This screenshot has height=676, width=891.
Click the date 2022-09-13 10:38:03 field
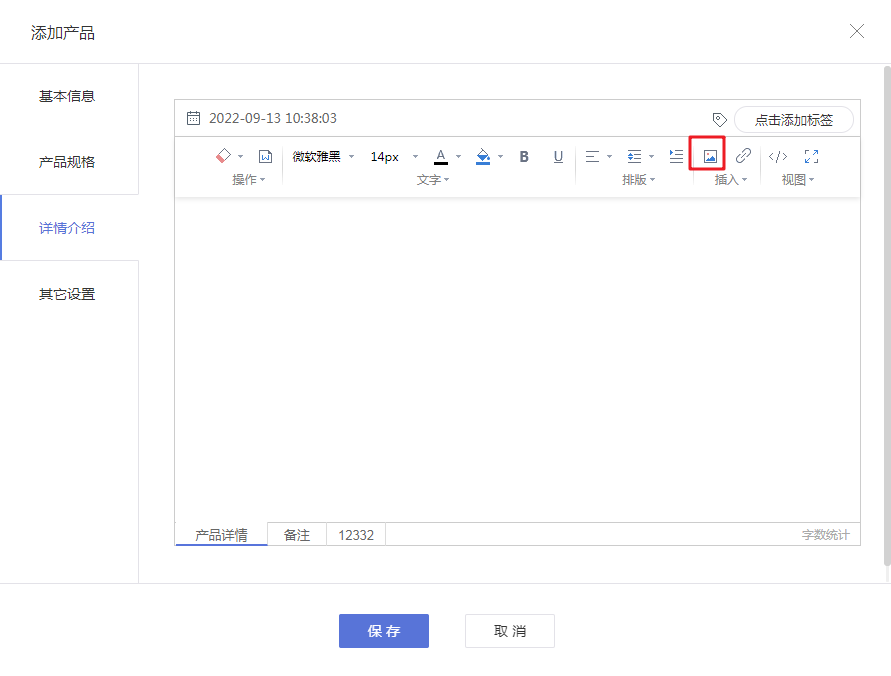click(x=273, y=118)
